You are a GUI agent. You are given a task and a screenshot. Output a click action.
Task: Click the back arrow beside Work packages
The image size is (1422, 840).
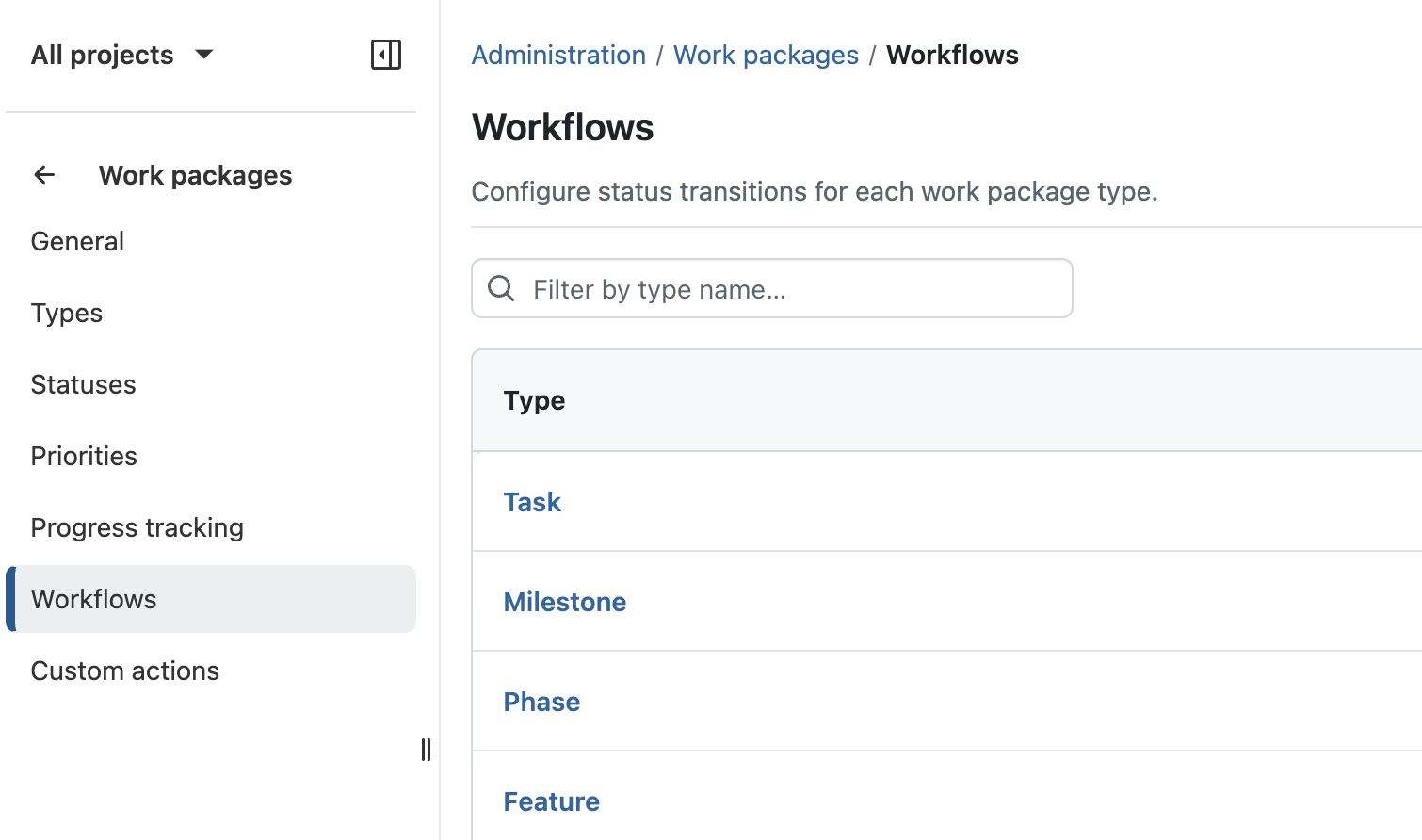43,175
